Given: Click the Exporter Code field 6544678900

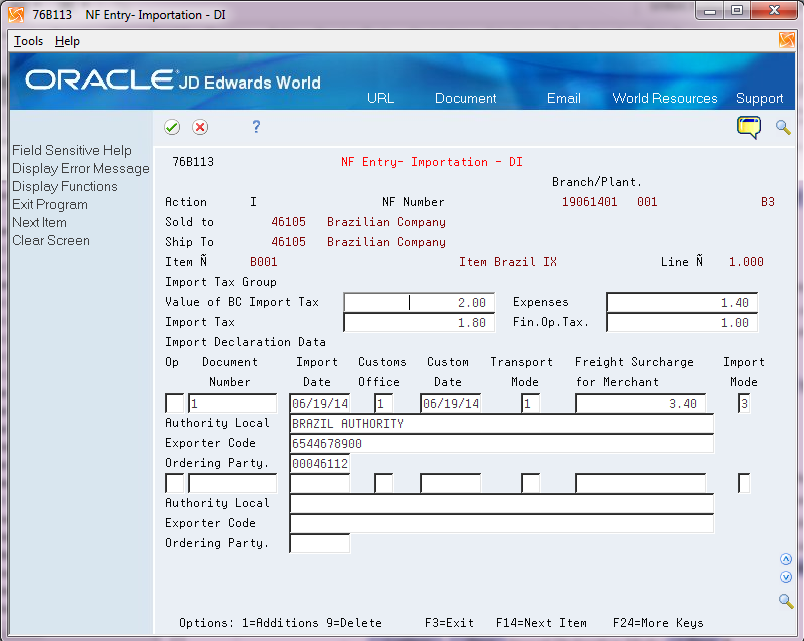Looking at the screenshot, I should coord(501,444).
